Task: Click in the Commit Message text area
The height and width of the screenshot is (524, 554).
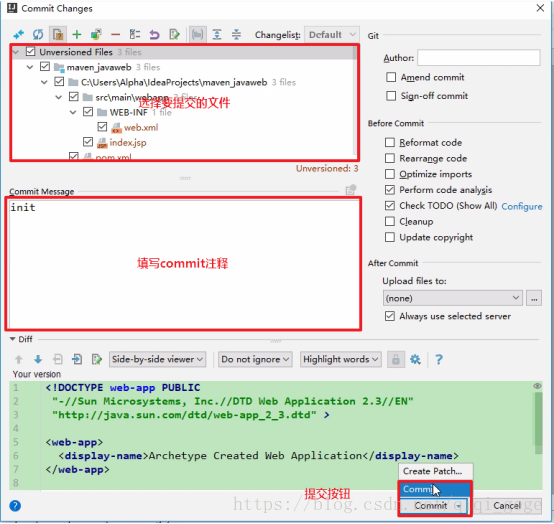Action: pyautogui.click(x=184, y=263)
